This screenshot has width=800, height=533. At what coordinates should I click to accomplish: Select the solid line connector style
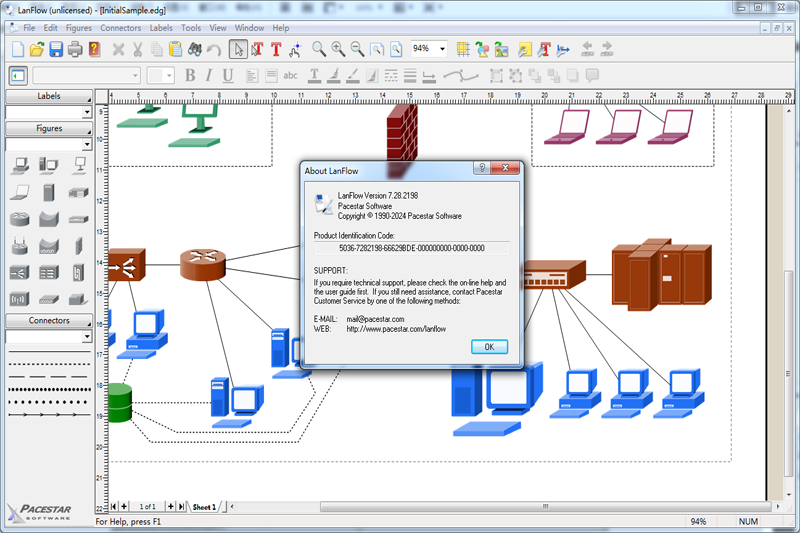49,352
